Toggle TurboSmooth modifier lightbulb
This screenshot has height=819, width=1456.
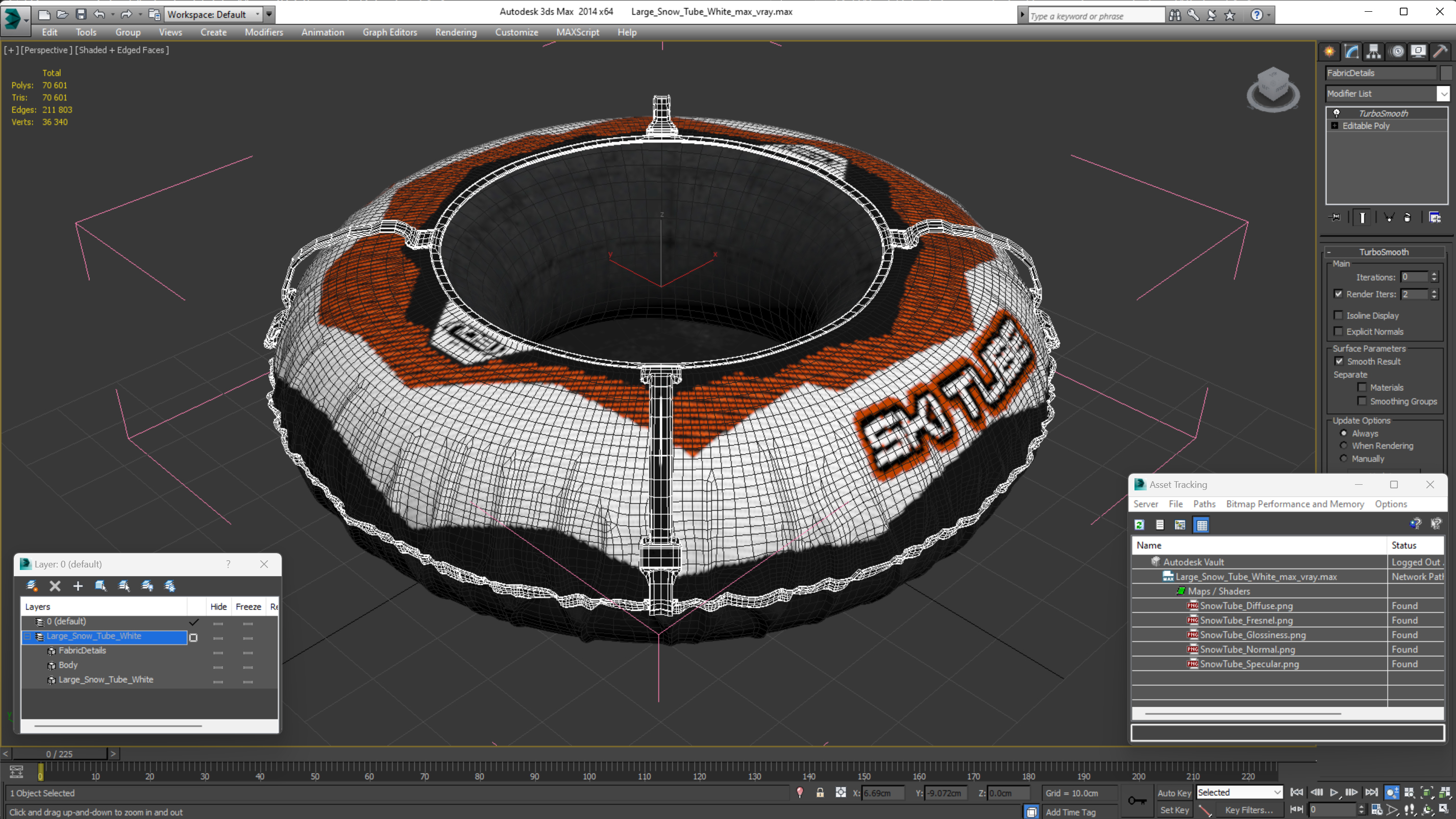[x=1337, y=113]
